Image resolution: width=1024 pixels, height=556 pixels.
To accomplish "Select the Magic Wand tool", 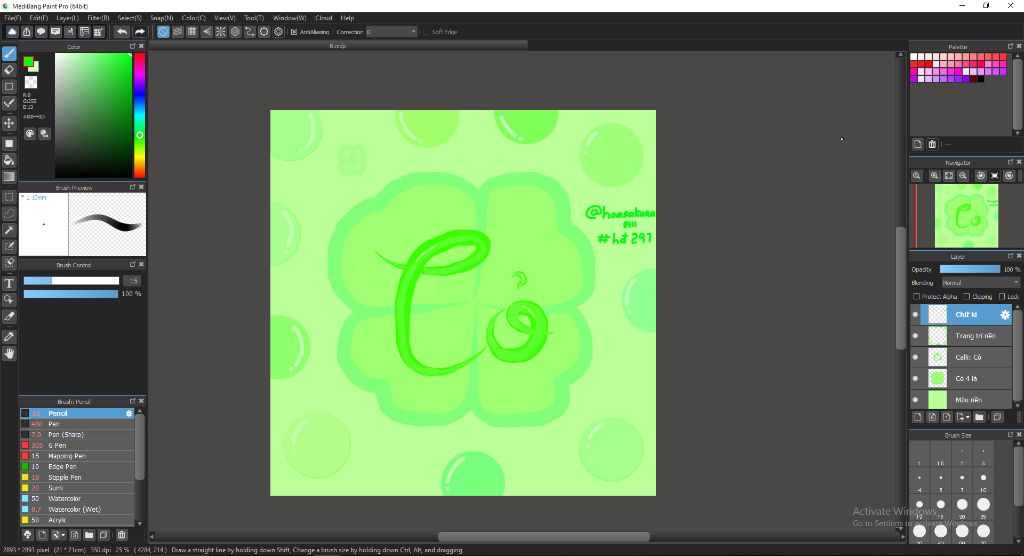I will (9, 230).
